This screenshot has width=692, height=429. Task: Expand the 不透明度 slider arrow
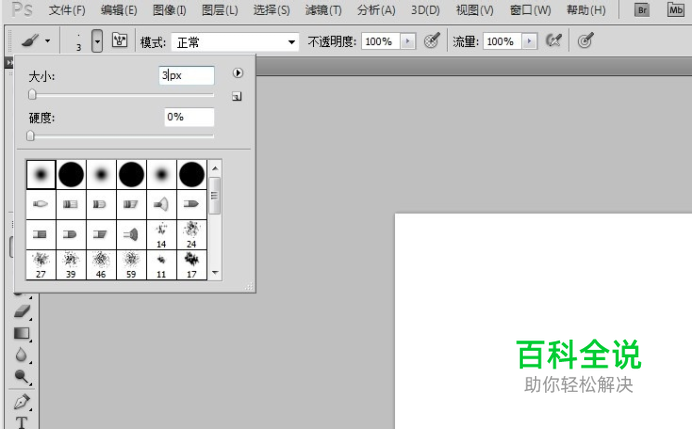(x=408, y=41)
